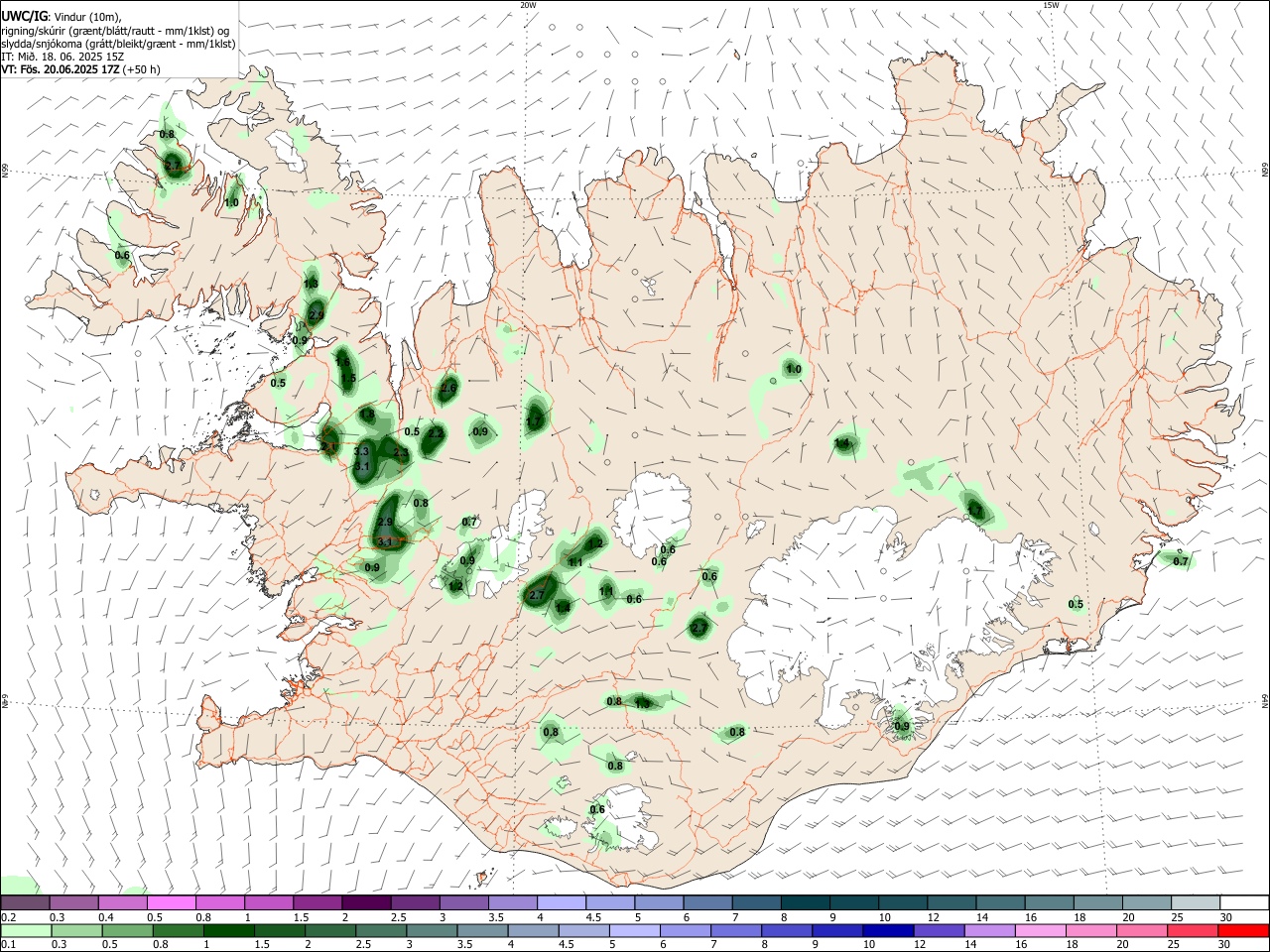Click the 3.3 precipitation value on the map
Viewport: 1270px width, 952px height.
pyautogui.click(x=361, y=451)
